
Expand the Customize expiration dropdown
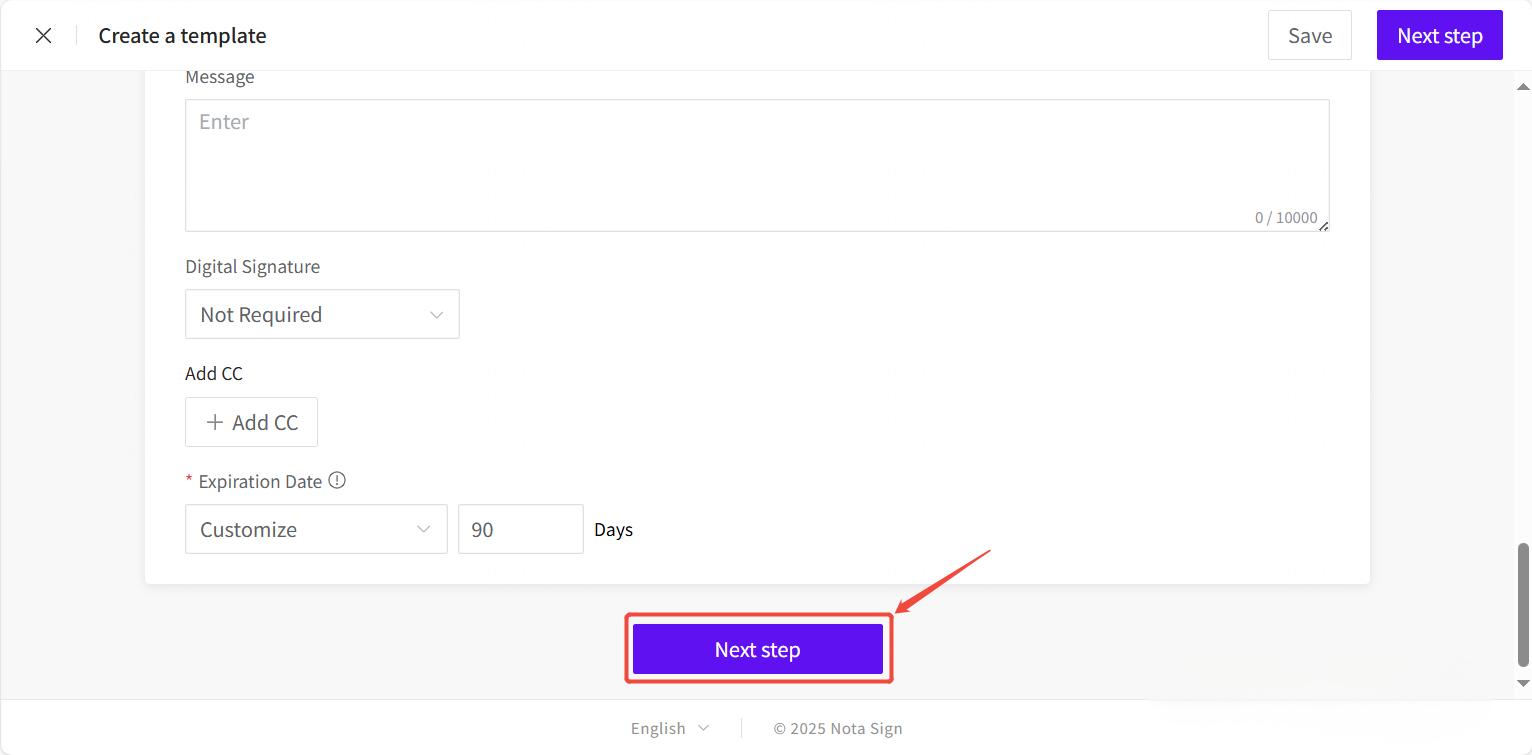click(316, 529)
